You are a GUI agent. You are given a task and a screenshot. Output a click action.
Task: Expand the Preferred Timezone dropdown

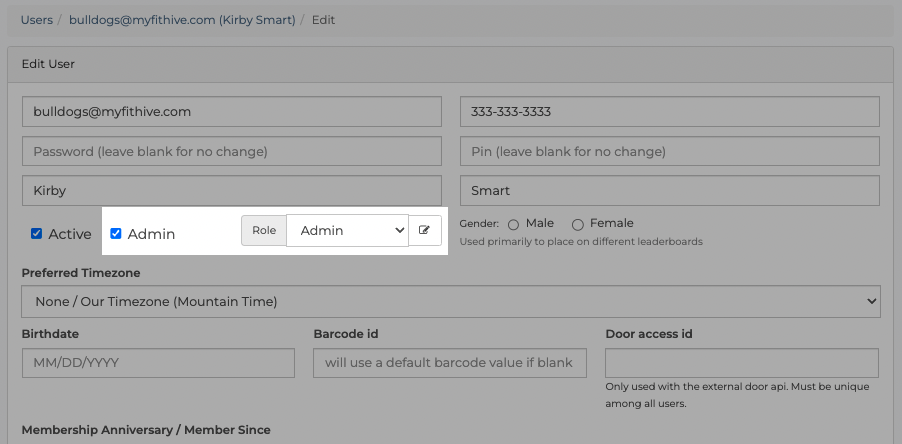(451, 301)
